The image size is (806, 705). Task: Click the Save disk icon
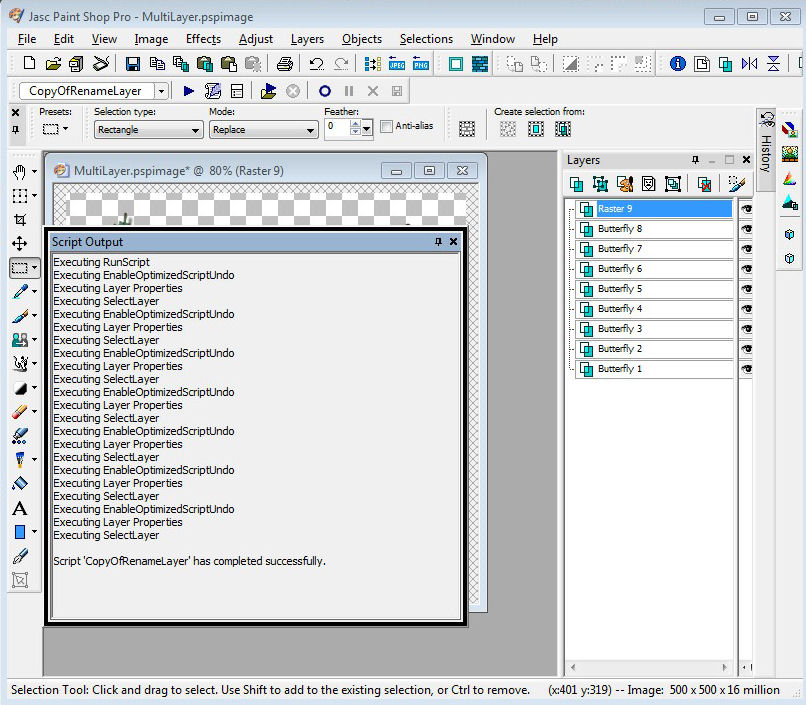pyautogui.click(x=132, y=64)
